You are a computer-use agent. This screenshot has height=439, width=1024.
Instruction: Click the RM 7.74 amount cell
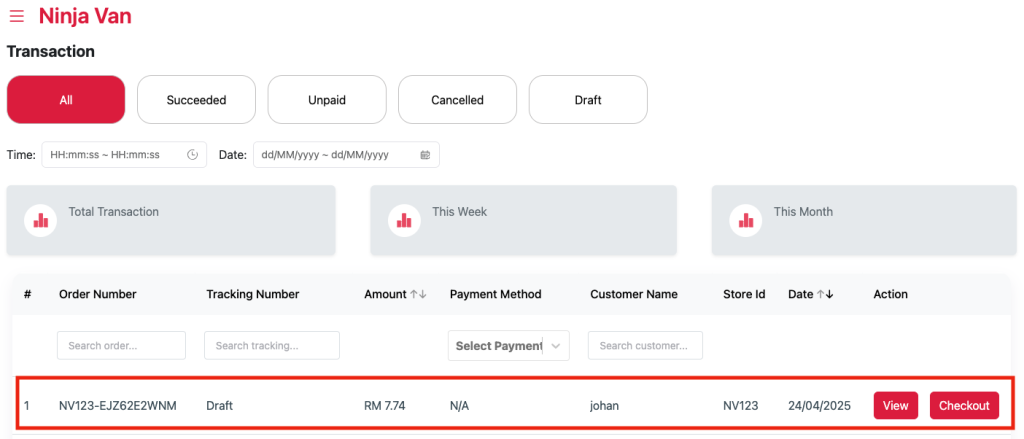385,406
